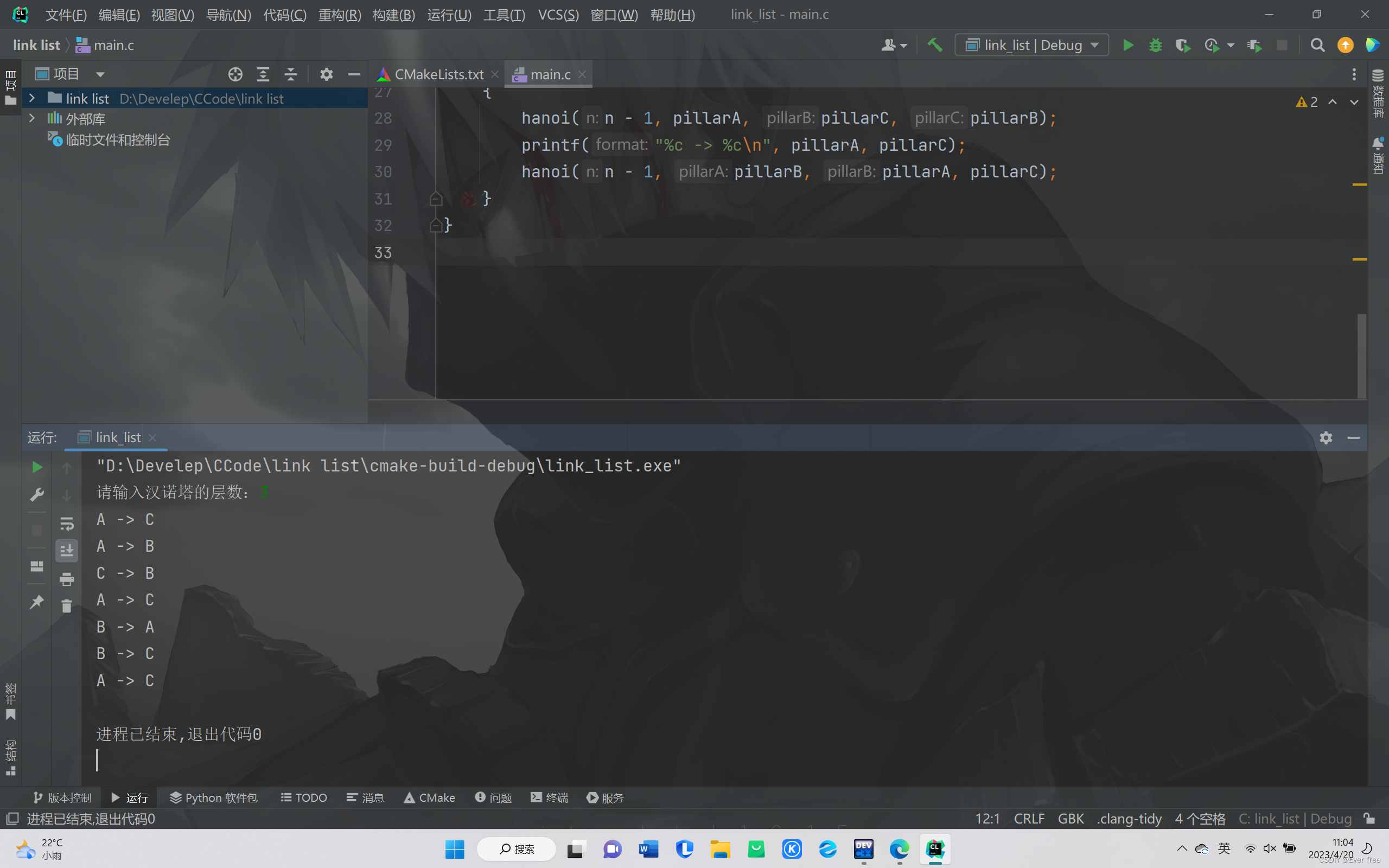The height and width of the screenshot is (868, 1389).
Task: Switch to CMakeLists.txt editor tab
Action: pyautogui.click(x=438, y=75)
